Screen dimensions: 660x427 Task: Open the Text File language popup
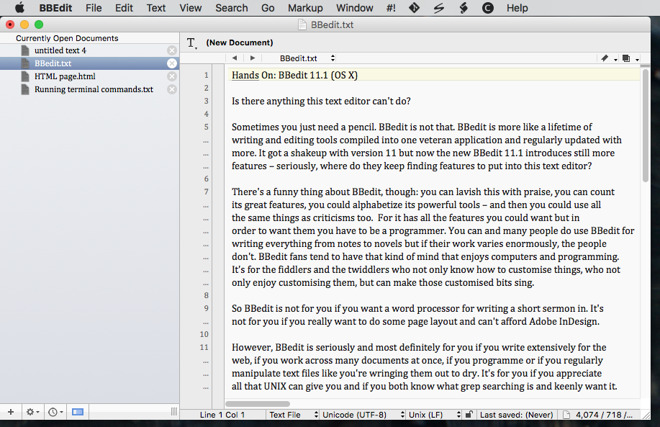(x=293, y=415)
